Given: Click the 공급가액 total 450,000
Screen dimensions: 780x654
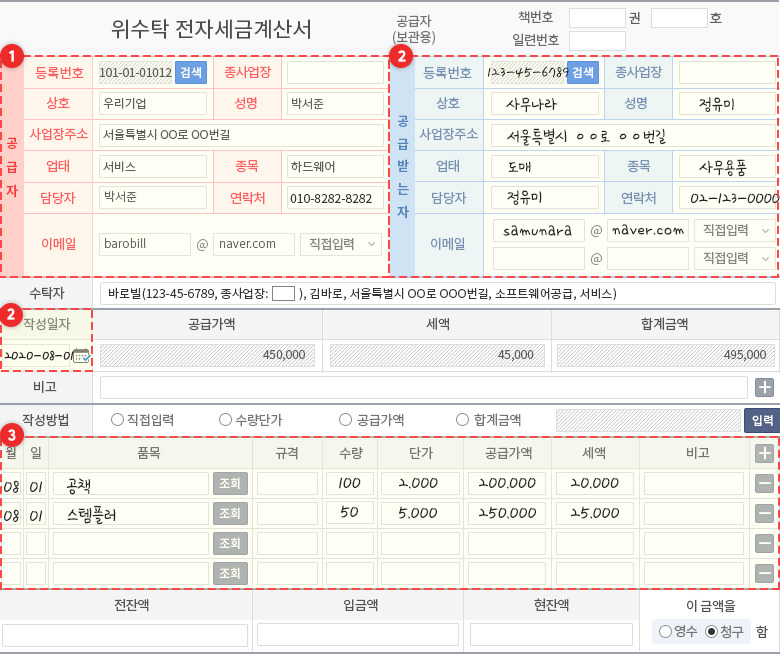Looking at the screenshot, I should pos(207,355).
